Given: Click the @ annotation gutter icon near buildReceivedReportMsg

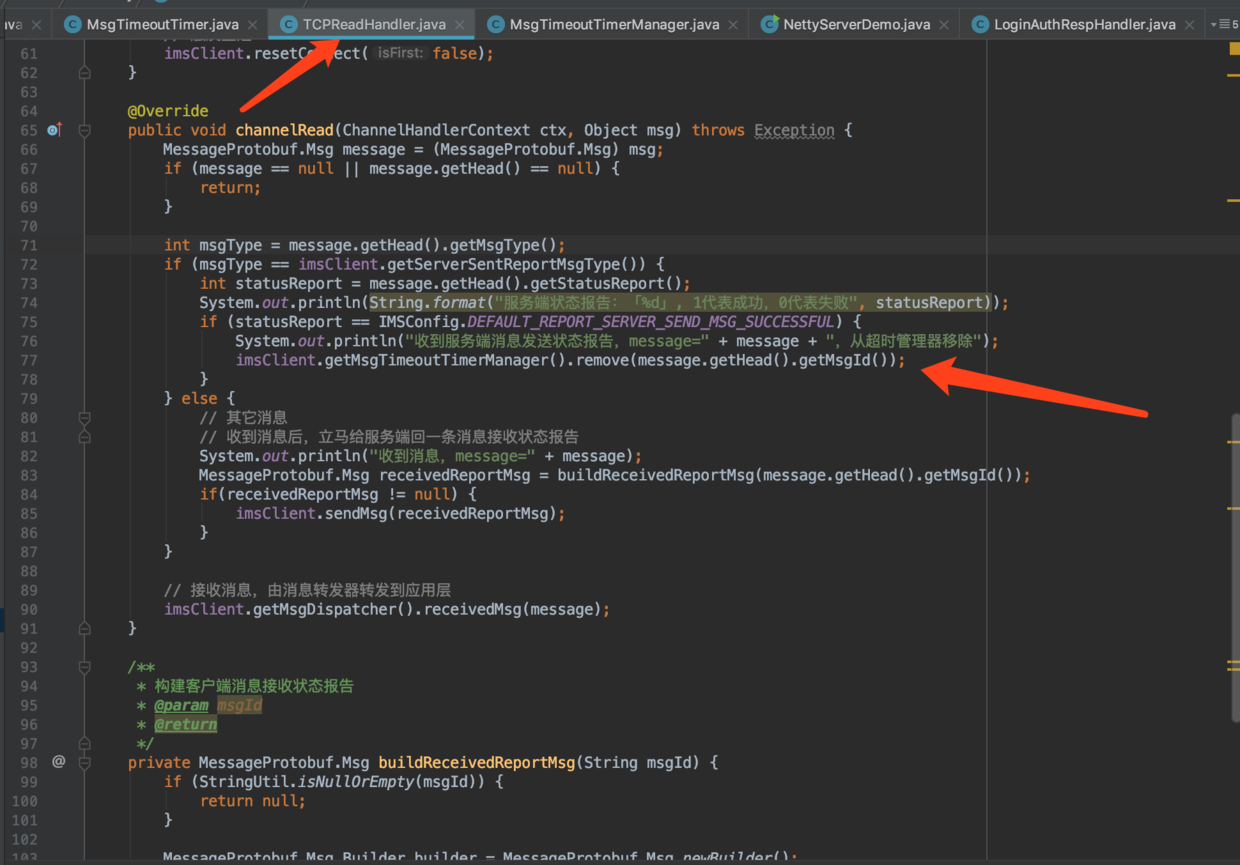Looking at the screenshot, I should [58, 761].
